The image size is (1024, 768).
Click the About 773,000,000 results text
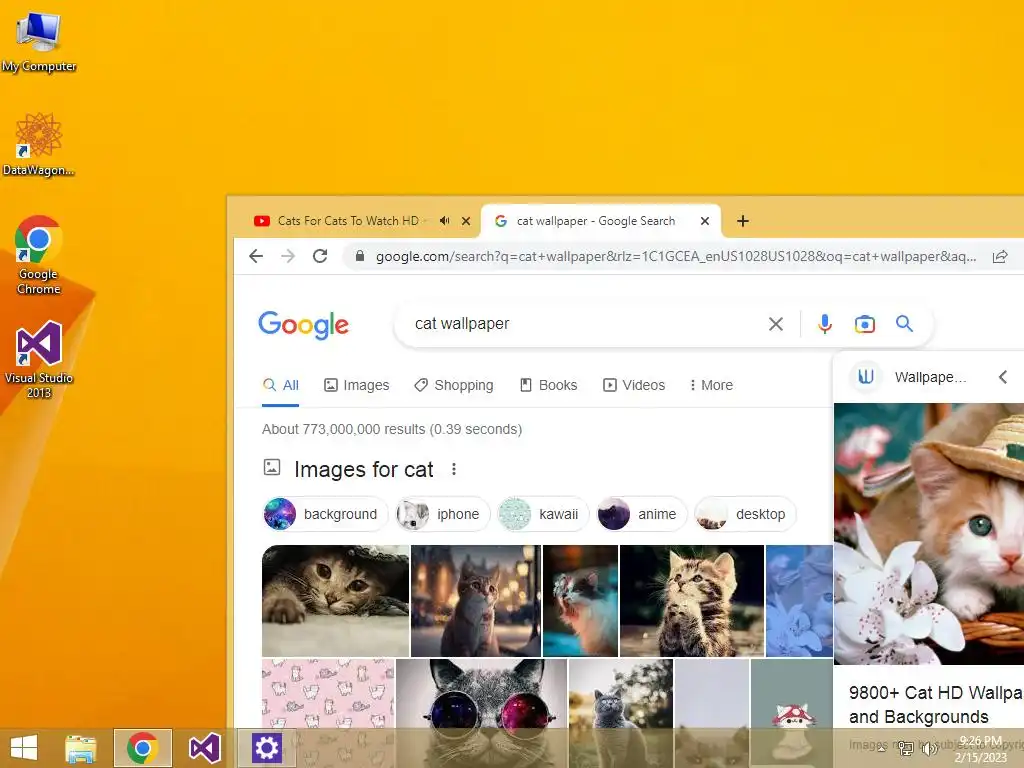[x=392, y=429]
